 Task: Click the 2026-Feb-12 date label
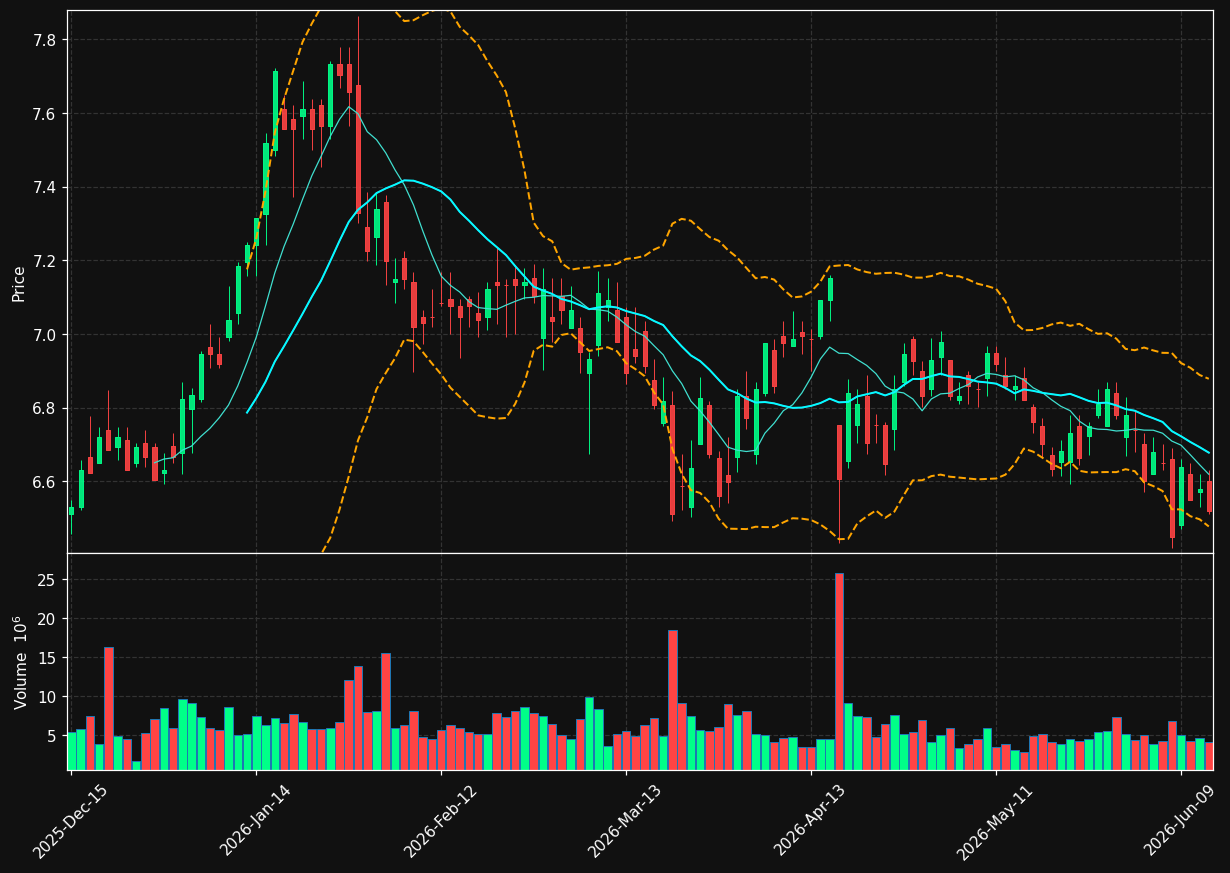coord(440,821)
